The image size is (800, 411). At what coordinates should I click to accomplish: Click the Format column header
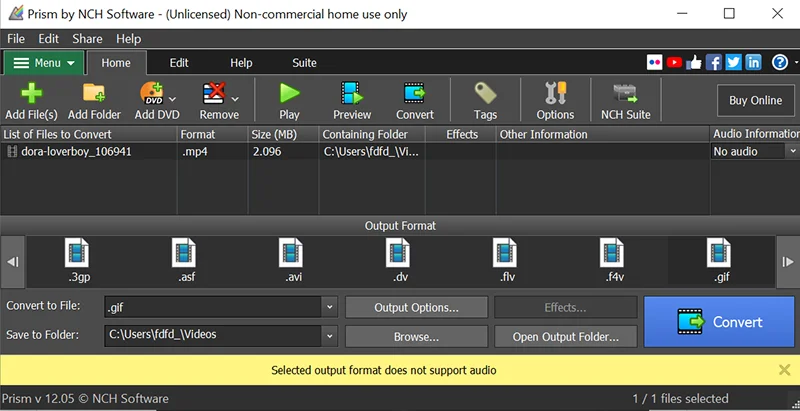(213, 134)
